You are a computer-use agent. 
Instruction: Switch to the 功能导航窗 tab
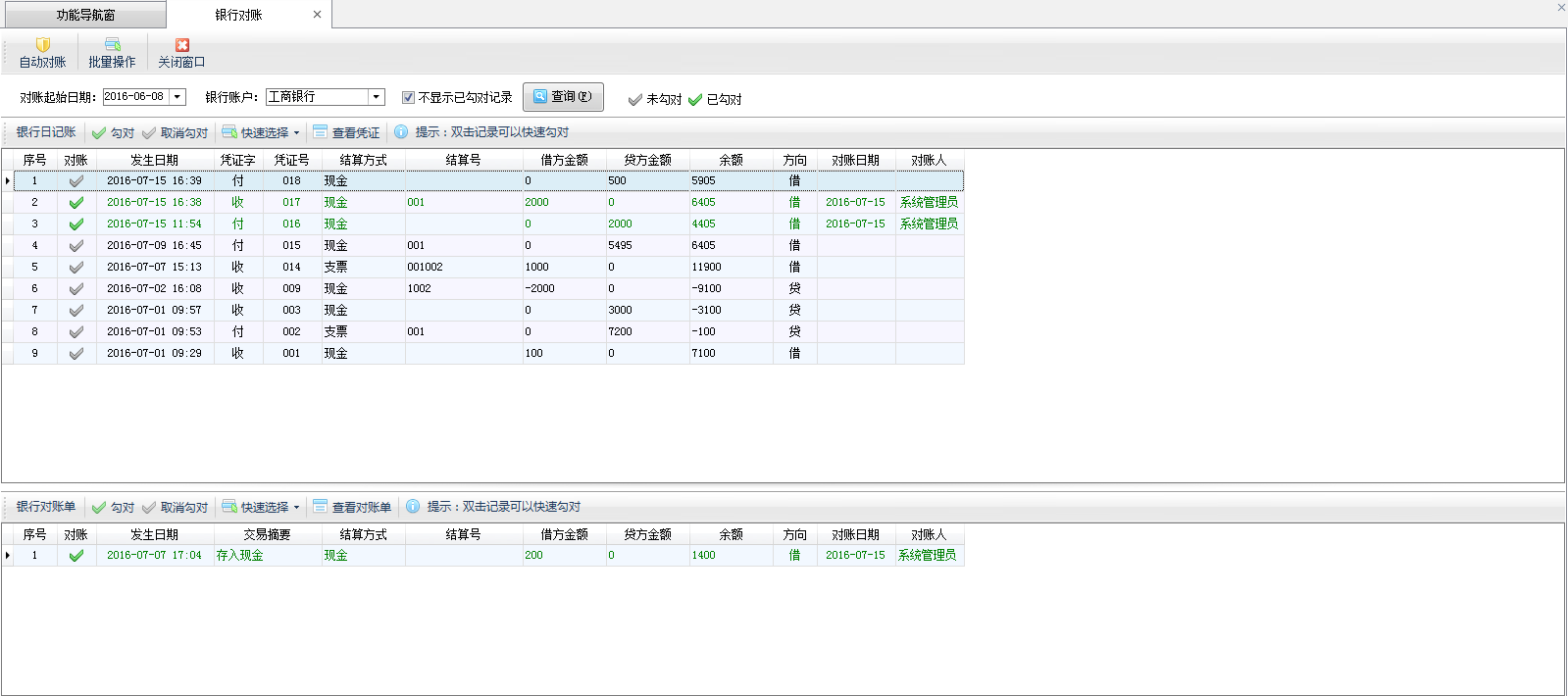coord(84,15)
